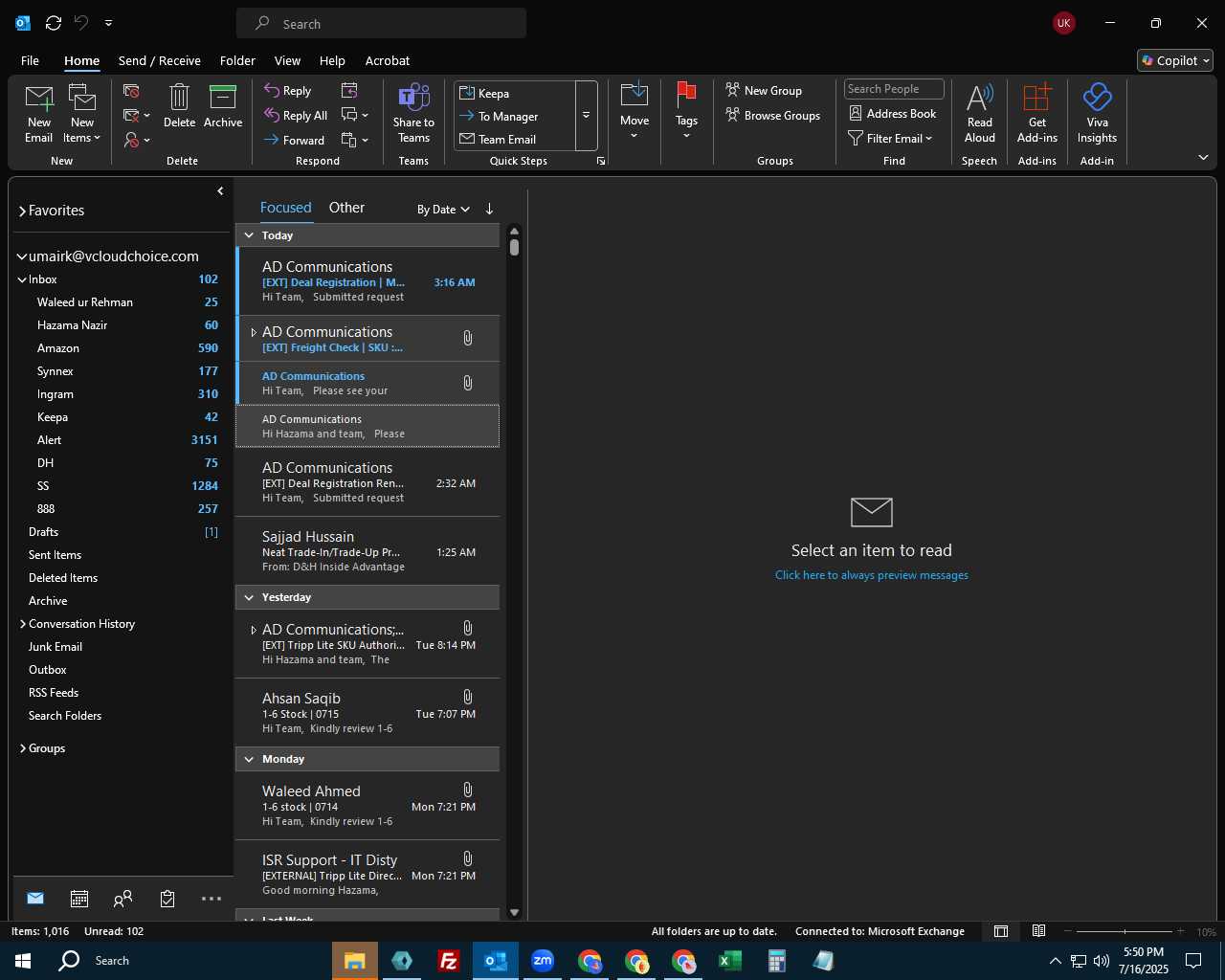Click Get Add-ins
Viewport: 1225px width, 980px height.
1037,114
